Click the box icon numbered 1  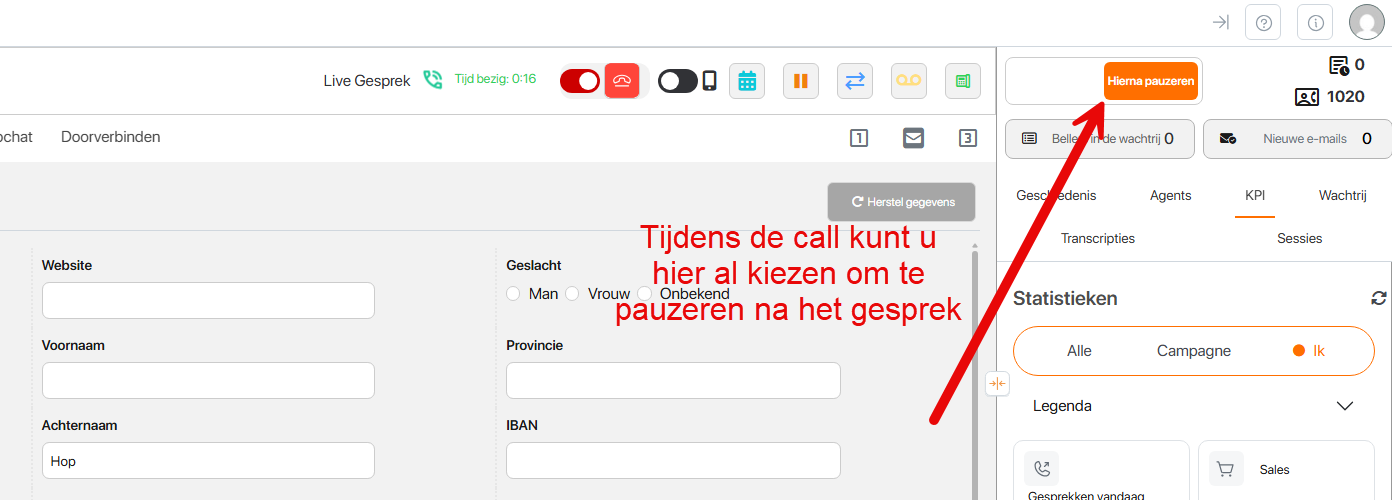point(859,138)
